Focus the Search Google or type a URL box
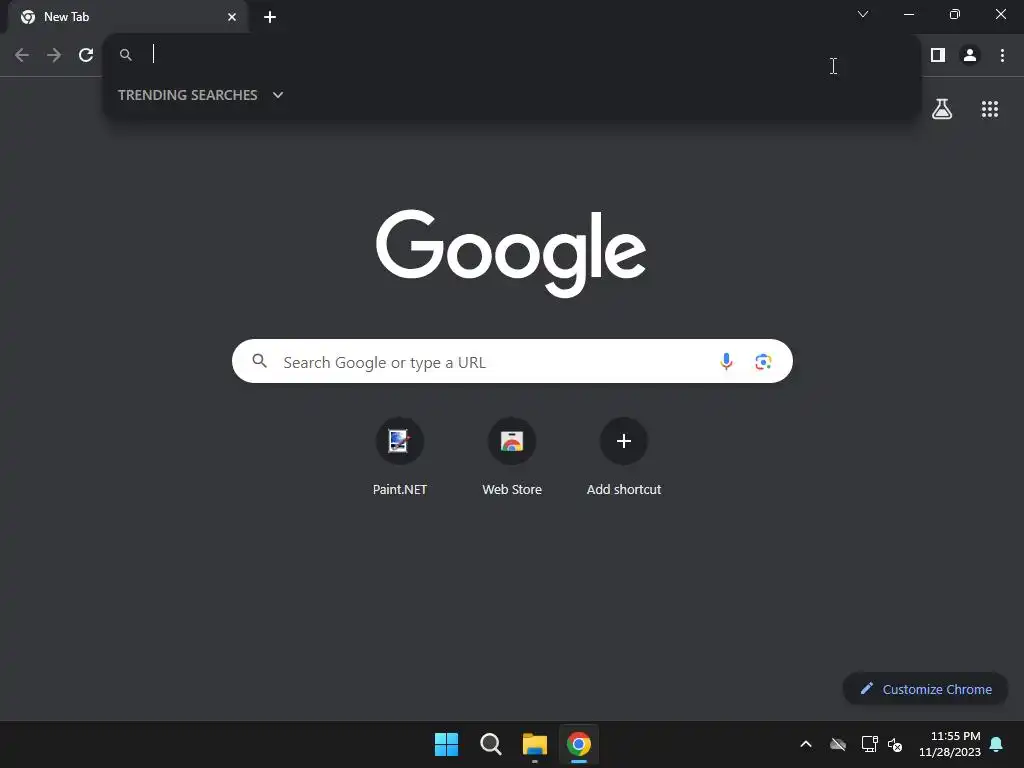This screenshot has height=768, width=1024. (x=512, y=361)
